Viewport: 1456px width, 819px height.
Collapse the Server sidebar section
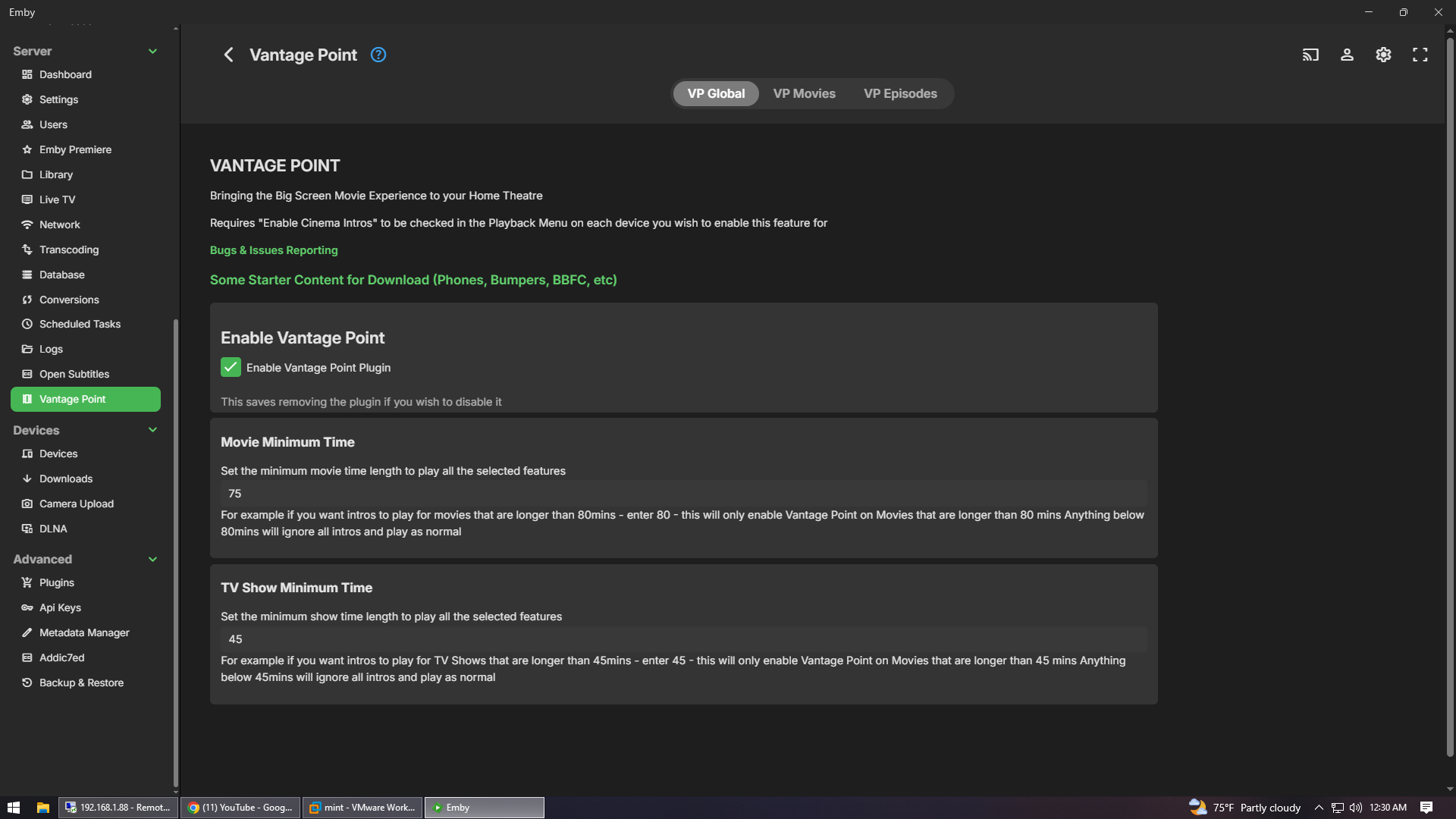point(152,51)
